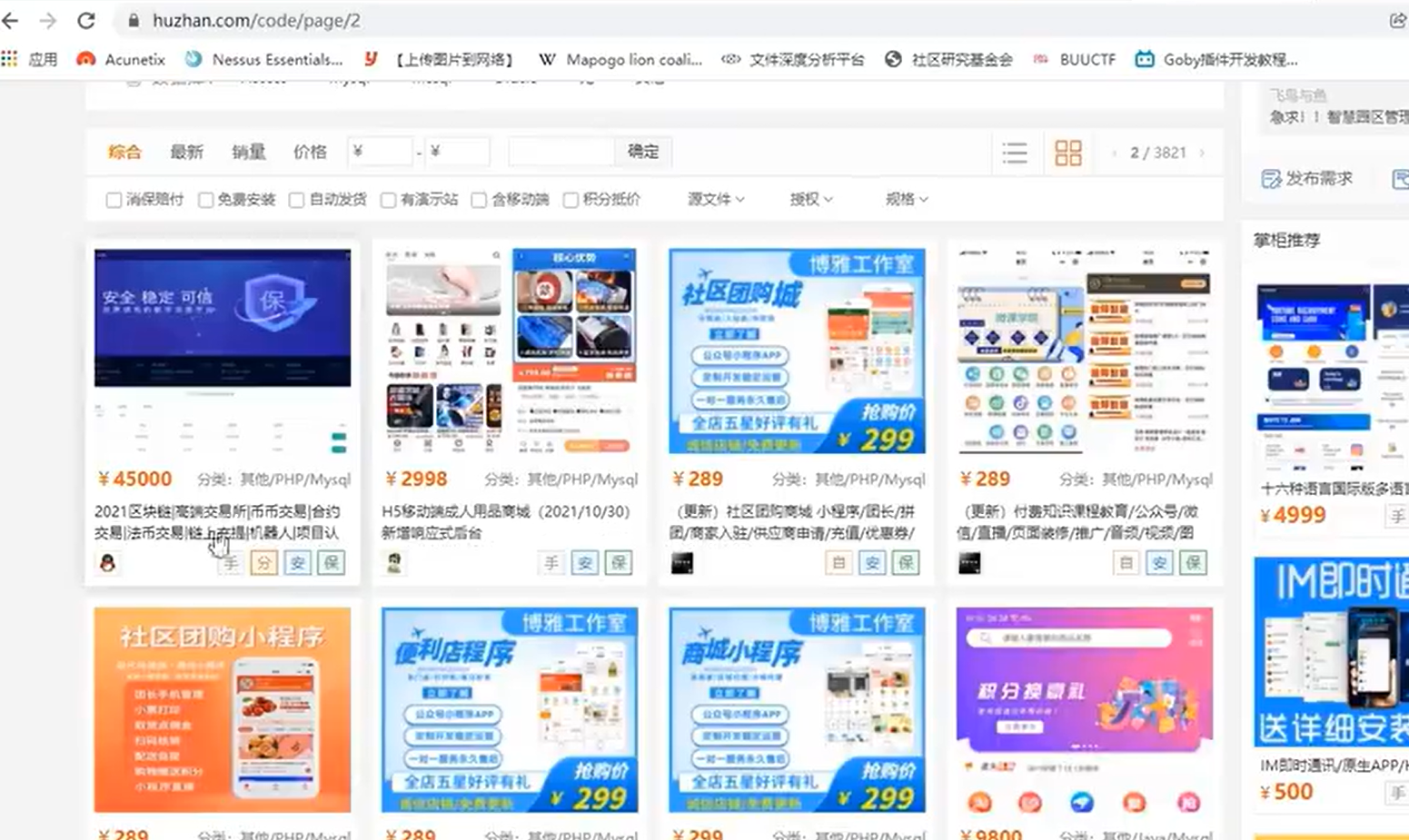Screen dimensions: 1409x840
Task: Open the IM即时通讯 sidebar thumbnail
Action: pos(1332,652)
